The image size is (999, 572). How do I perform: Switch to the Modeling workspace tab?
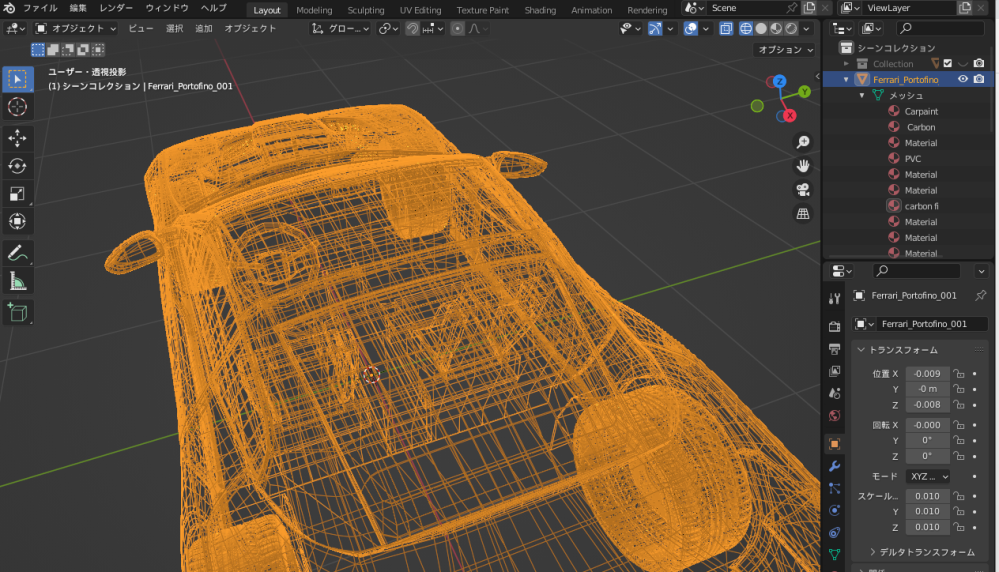314,10
